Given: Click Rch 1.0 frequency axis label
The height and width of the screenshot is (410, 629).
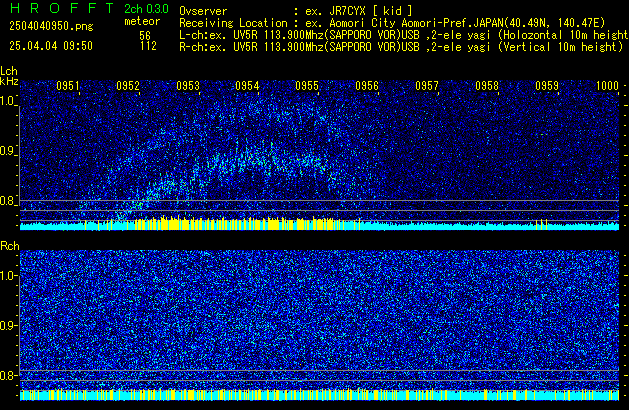Looking at the screenshot, I should 8,276.
